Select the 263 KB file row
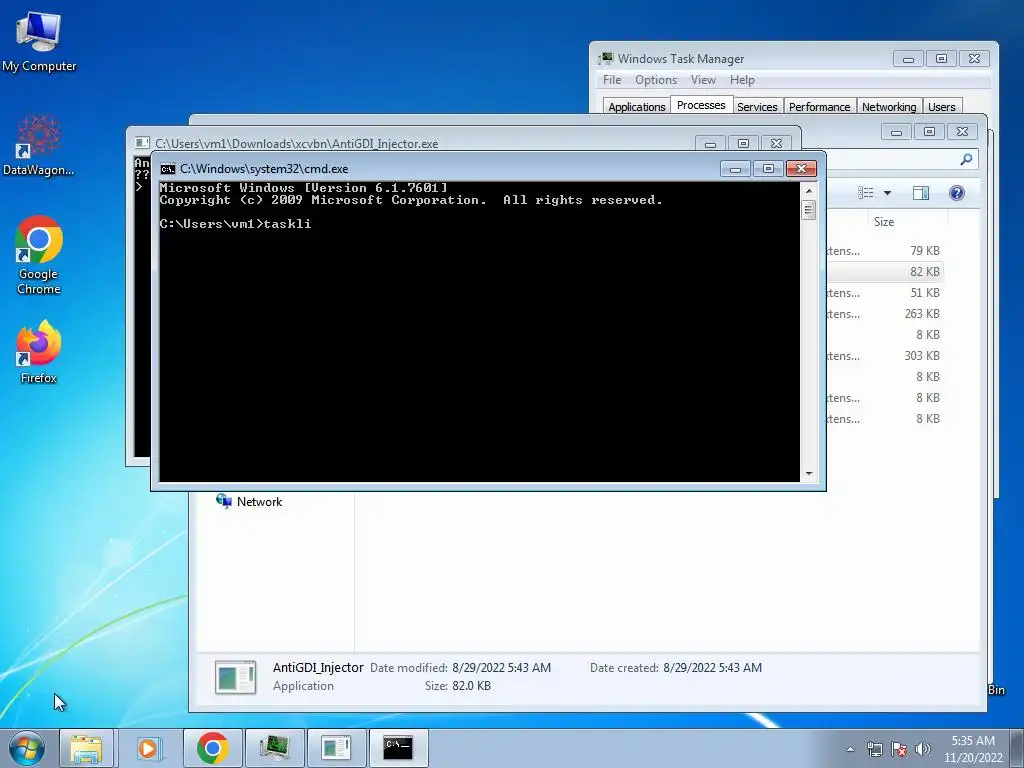Image resolution: width=1024 pixels, height=768 pixels. click(x=885, y=313)
